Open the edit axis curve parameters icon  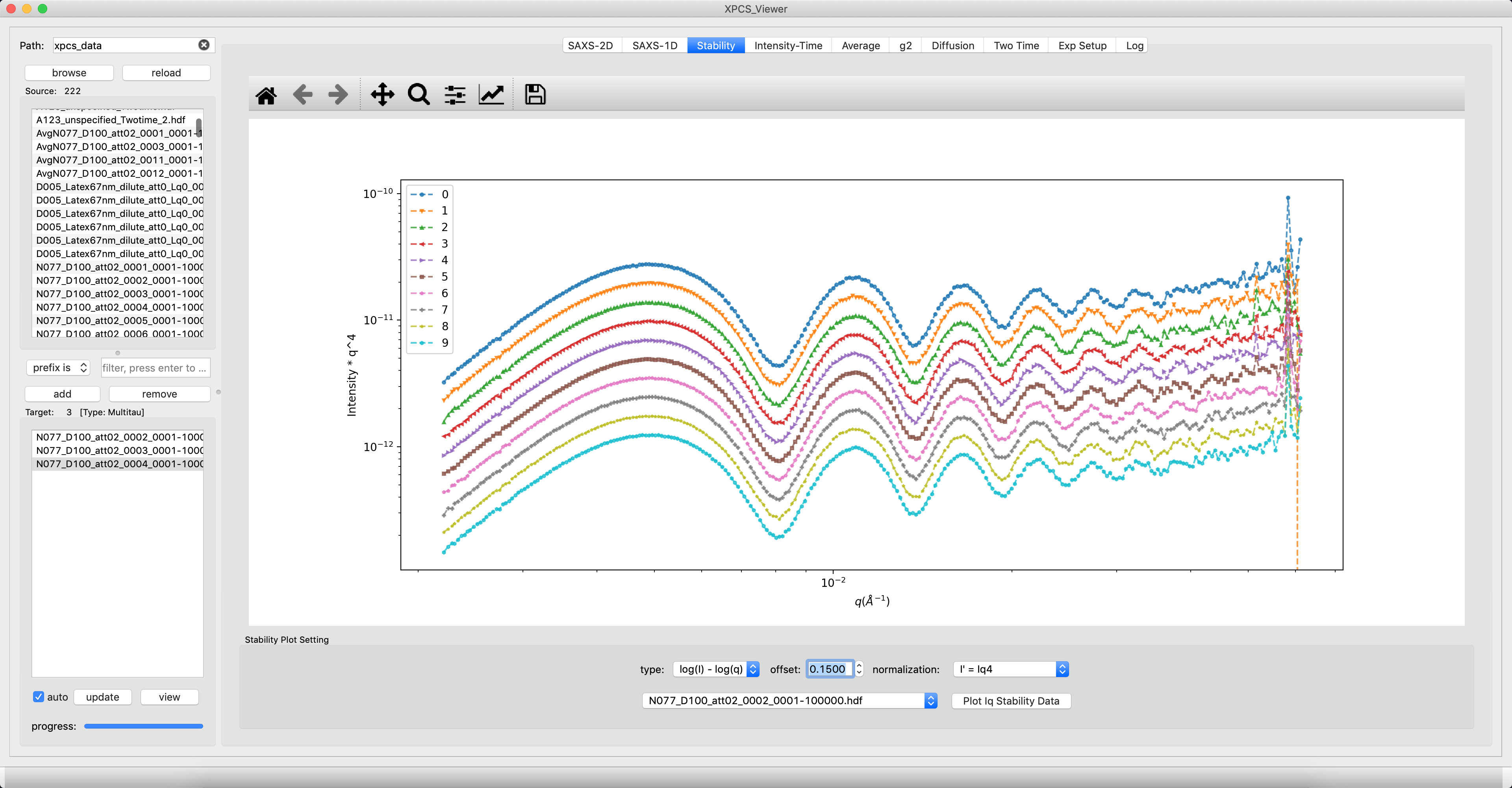point(491,94)
